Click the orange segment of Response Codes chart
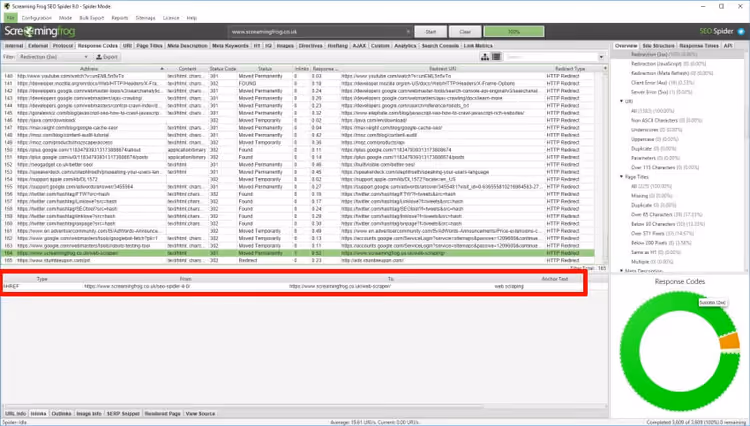Viewport: 750px width, 426px height. (x=729, y=341)
